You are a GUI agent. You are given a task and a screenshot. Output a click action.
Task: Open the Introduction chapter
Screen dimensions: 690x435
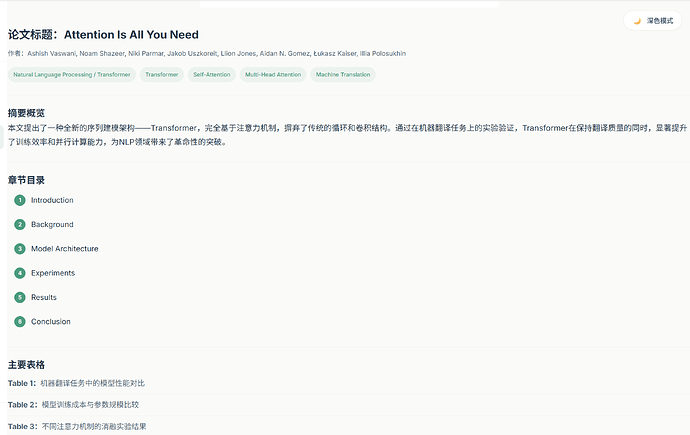point(52,200)
